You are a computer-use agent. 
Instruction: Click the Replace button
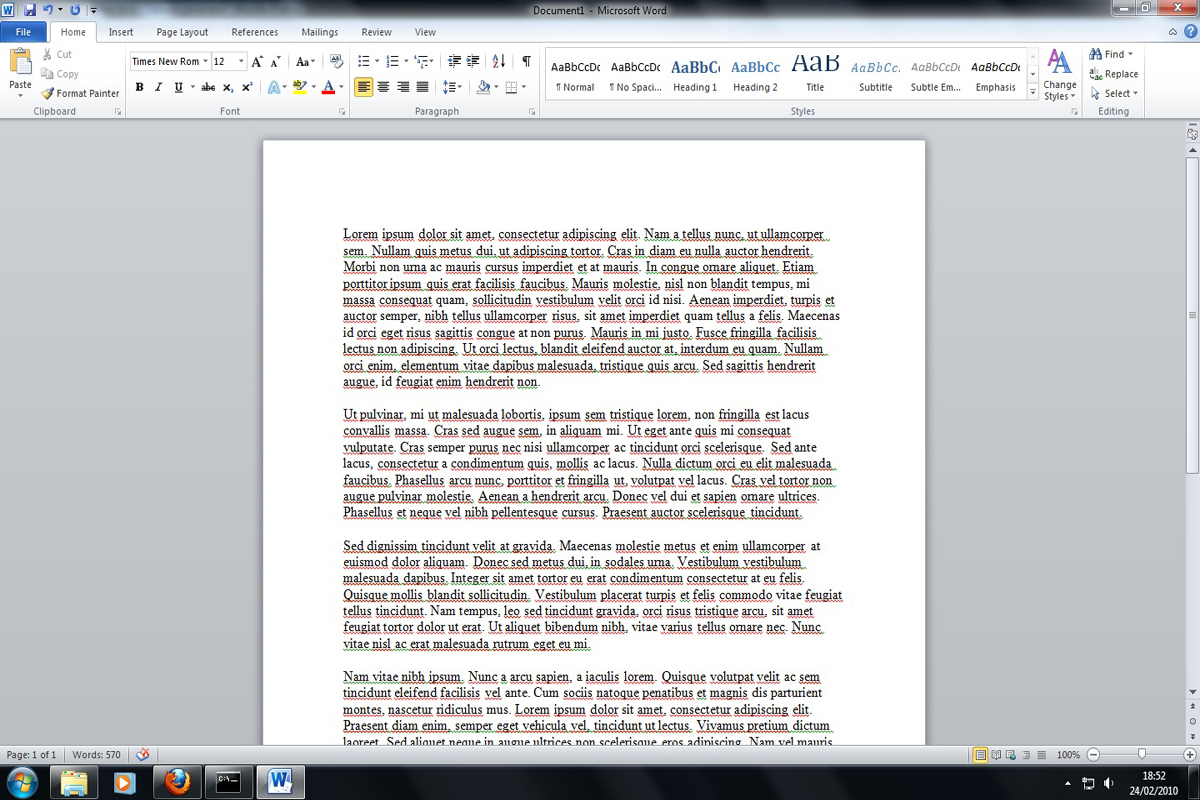tap(1114, 74)
